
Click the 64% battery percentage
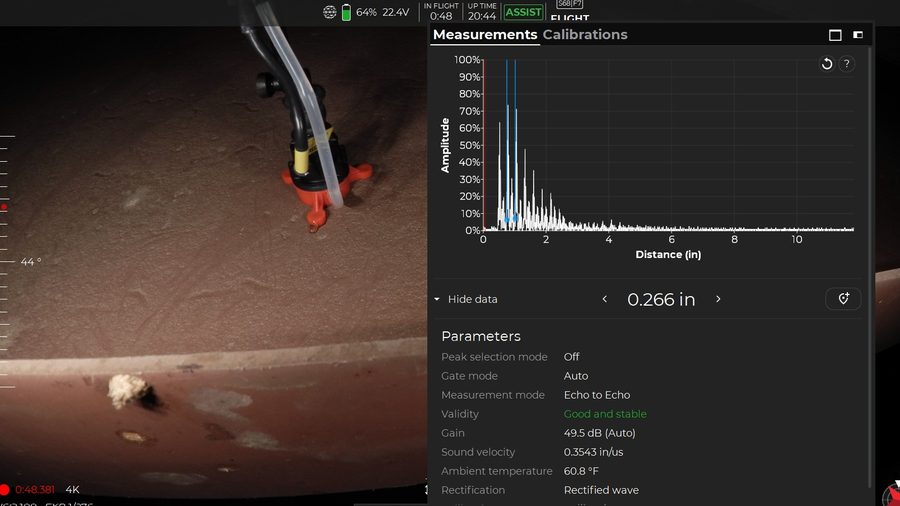(x=366, y=12)
